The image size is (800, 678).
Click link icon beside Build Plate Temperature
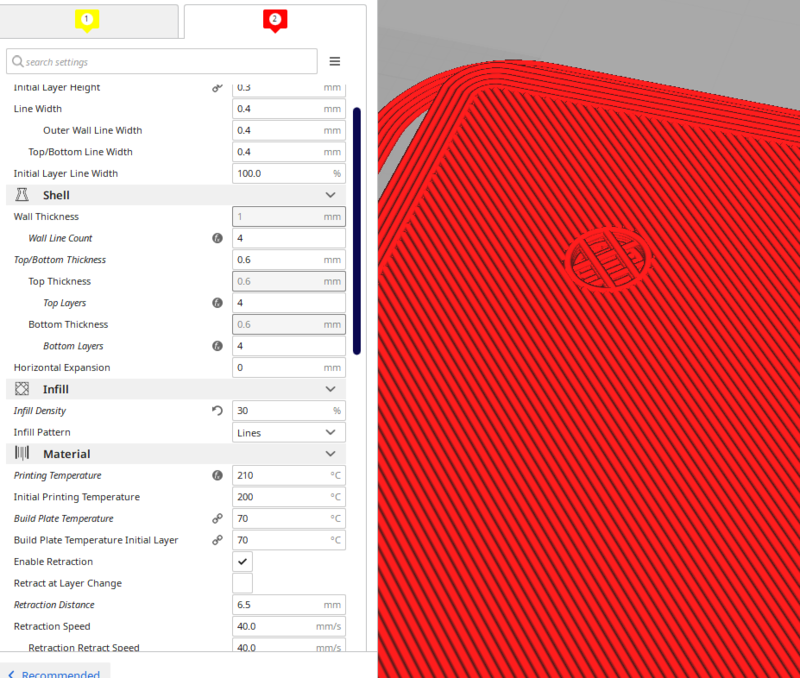(x=217, y=518)
